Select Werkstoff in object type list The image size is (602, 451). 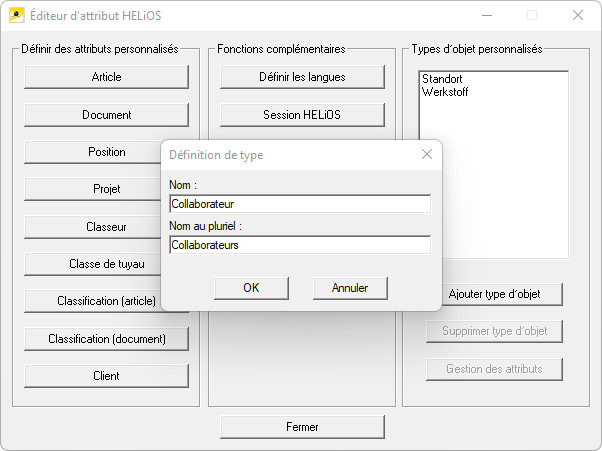pos(445,92)
